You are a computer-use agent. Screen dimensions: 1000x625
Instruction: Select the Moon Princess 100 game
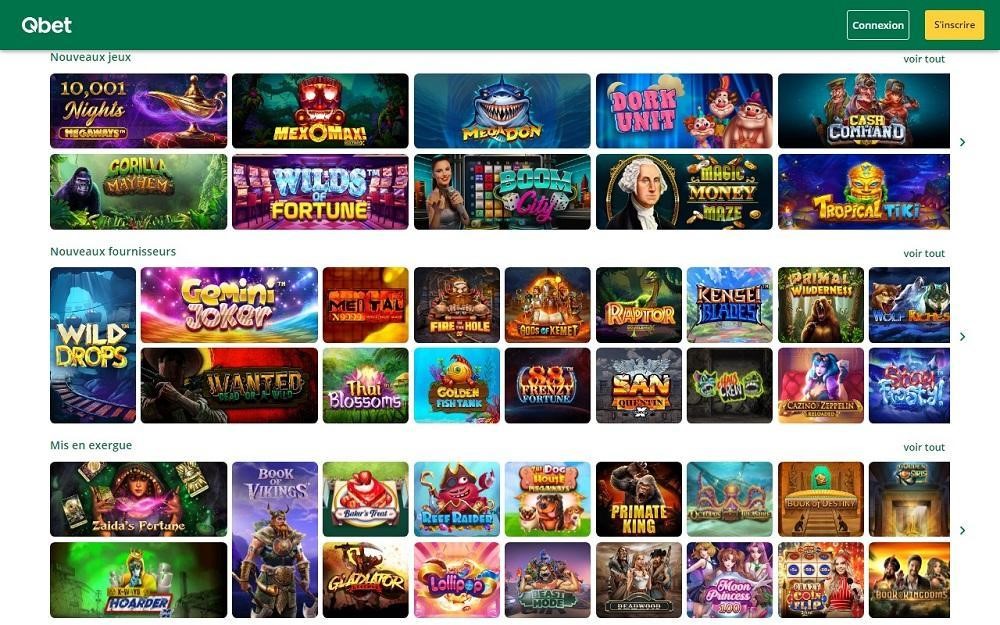click(x=730, y=580)
